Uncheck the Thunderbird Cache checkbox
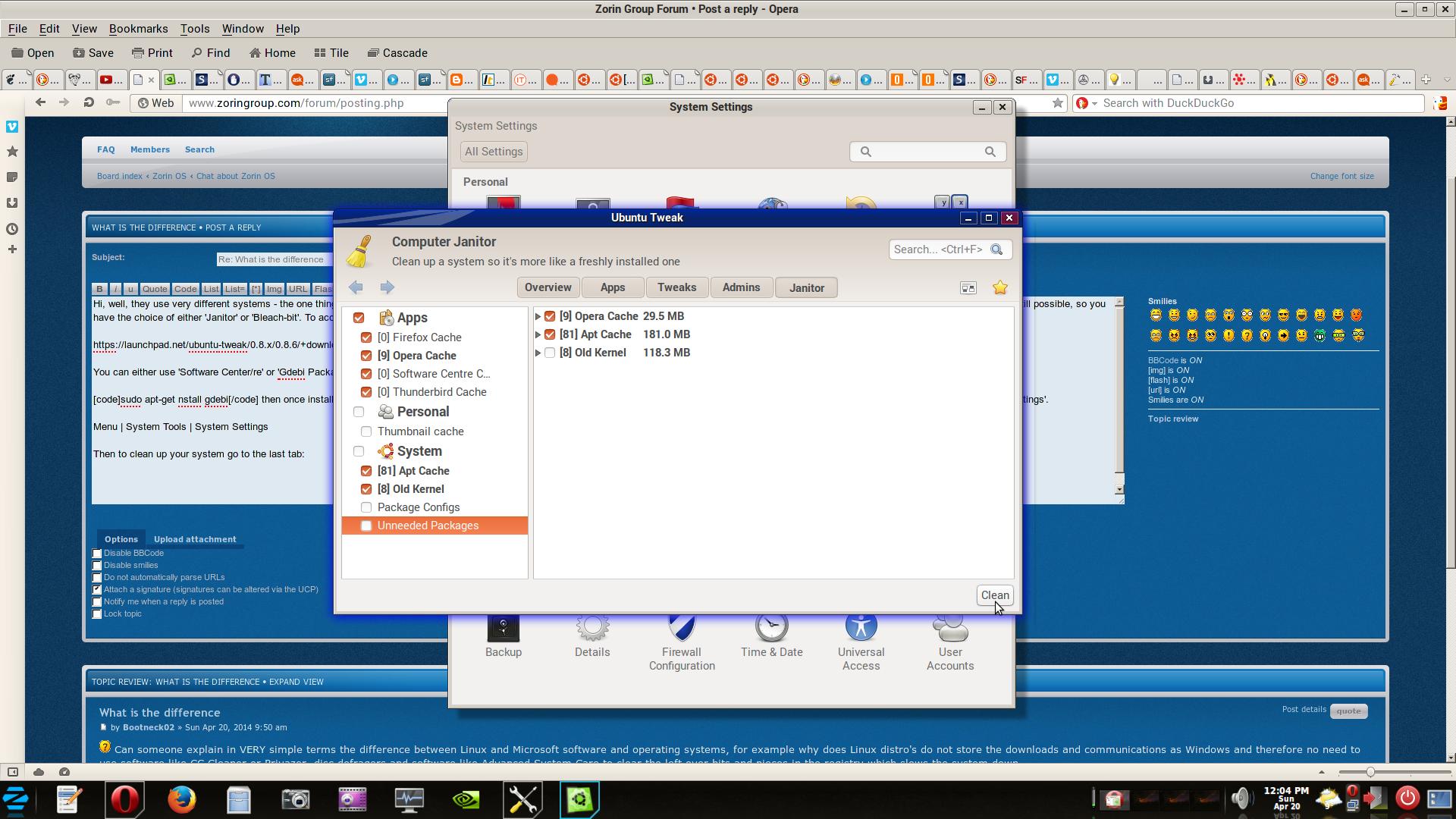 366,392
